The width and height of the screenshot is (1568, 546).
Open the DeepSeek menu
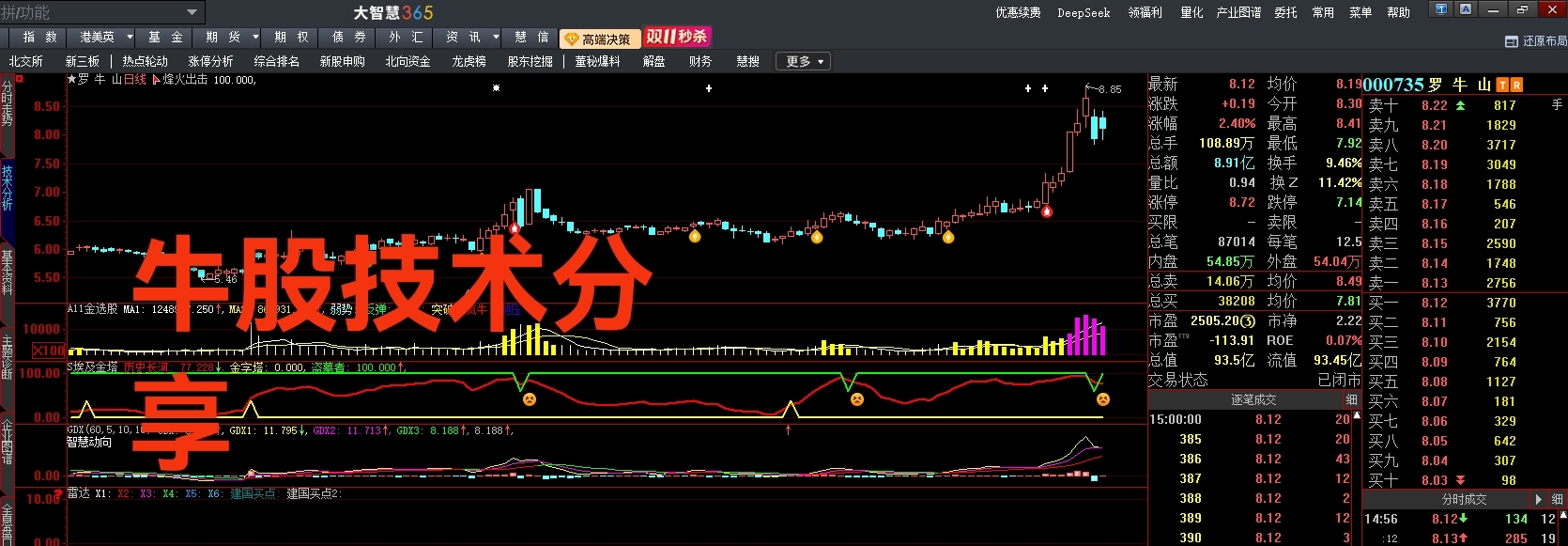(x=1084, y=12)
